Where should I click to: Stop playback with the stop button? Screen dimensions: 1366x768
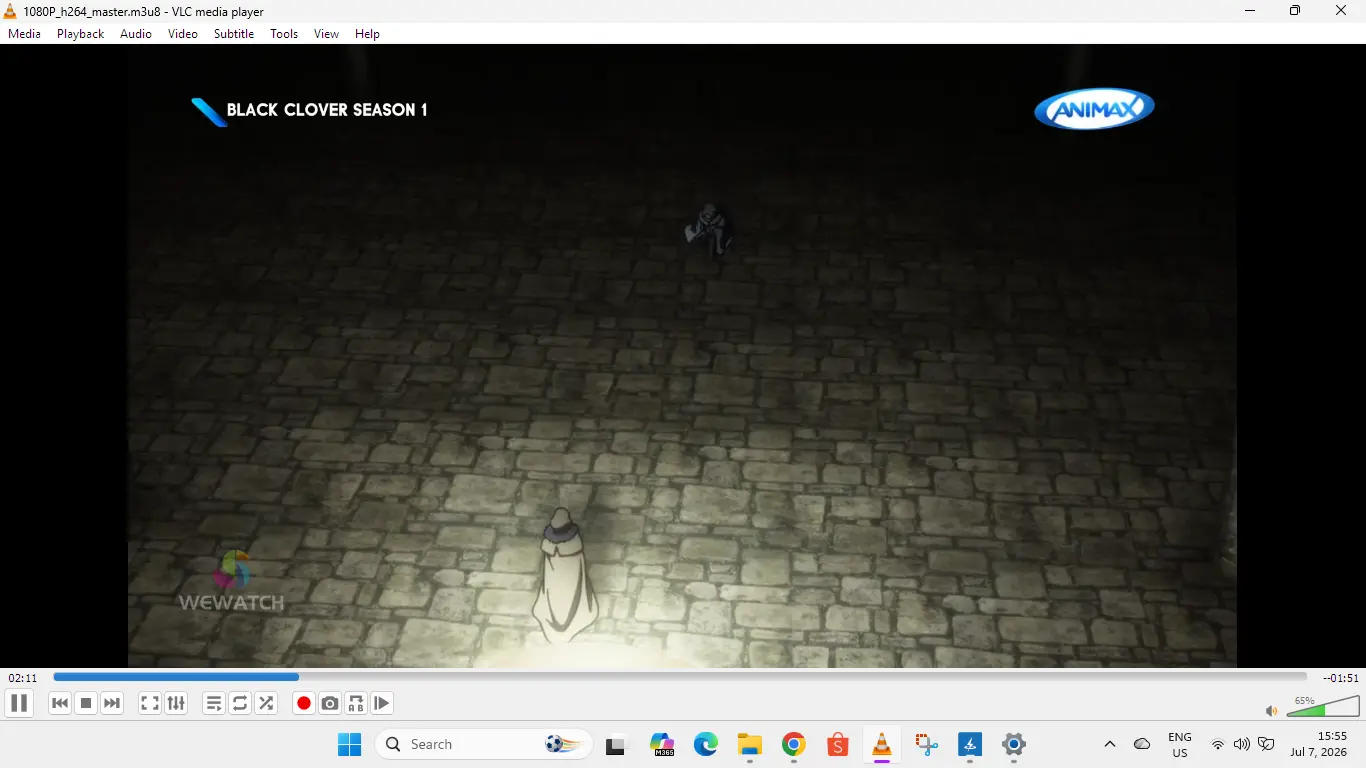[x=86, y=703]
